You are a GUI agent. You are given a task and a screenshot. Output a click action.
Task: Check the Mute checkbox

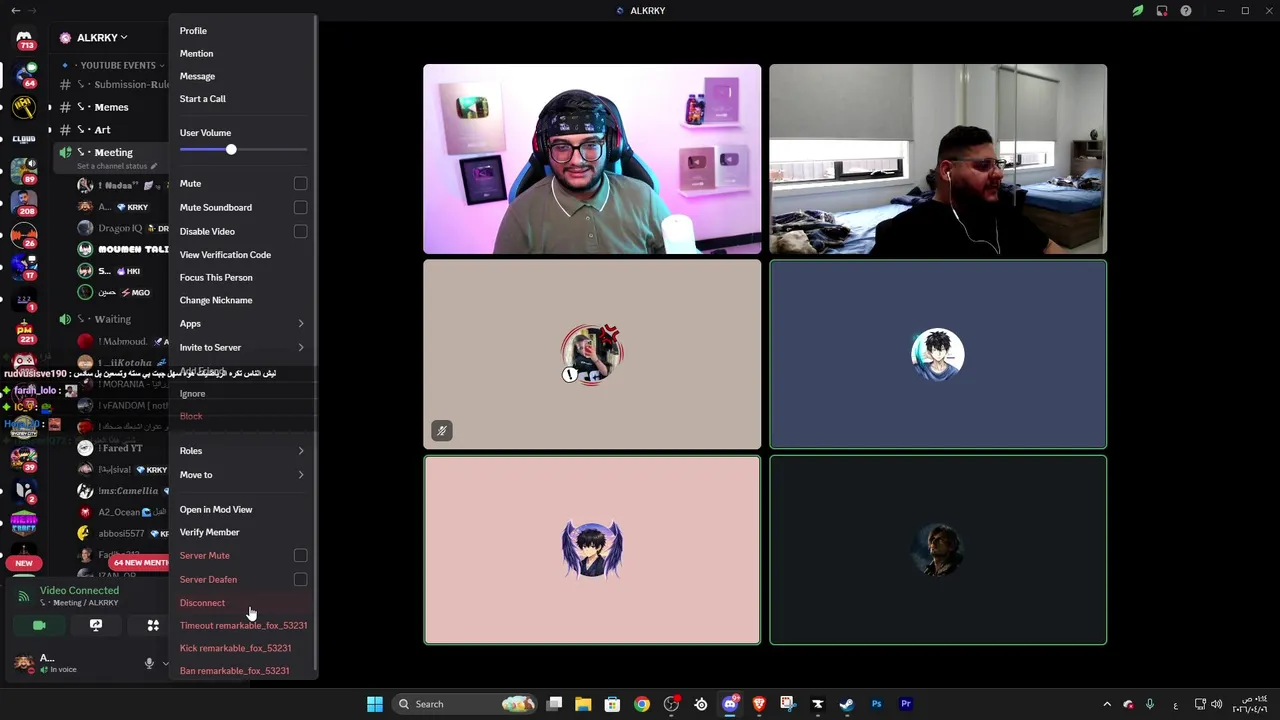pos(300,184)
